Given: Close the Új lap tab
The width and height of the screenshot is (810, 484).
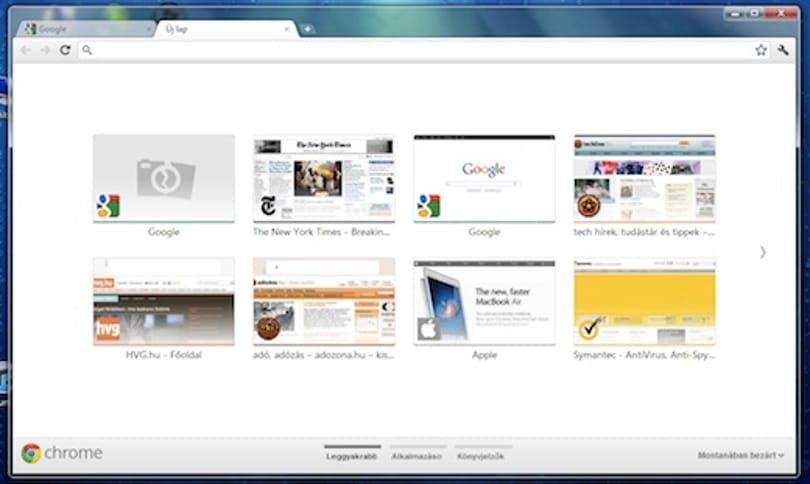Looking at the screenshot, I should 287,29.
